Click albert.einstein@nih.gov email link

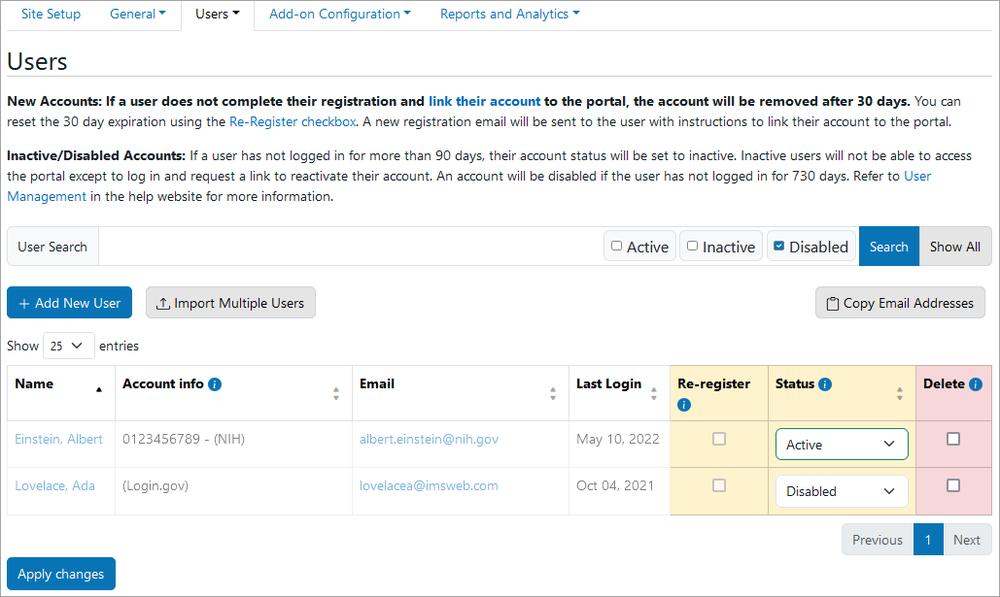(x=429, y=439)
